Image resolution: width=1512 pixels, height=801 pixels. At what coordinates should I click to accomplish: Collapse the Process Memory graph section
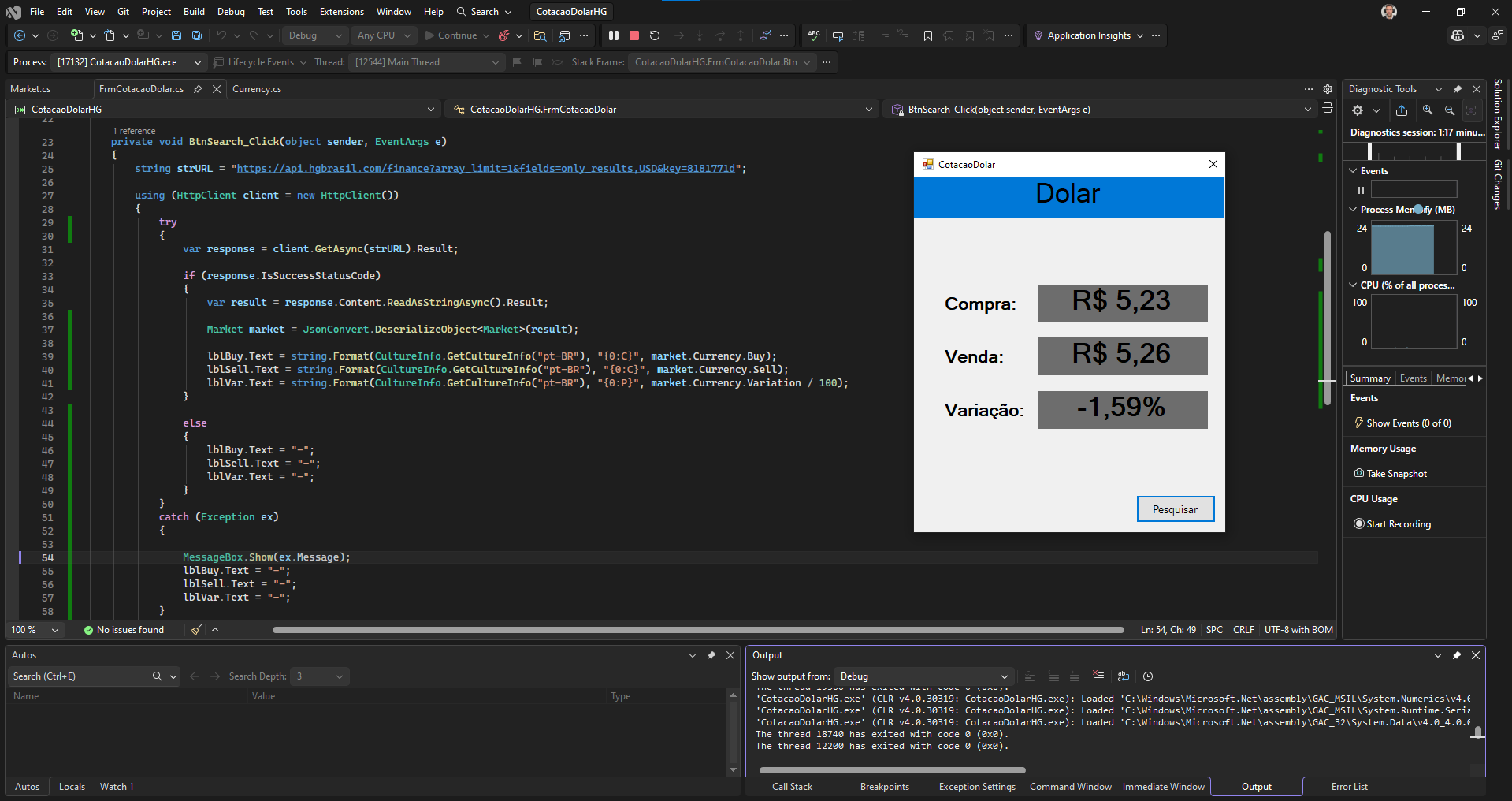(x=1354, y=210)
